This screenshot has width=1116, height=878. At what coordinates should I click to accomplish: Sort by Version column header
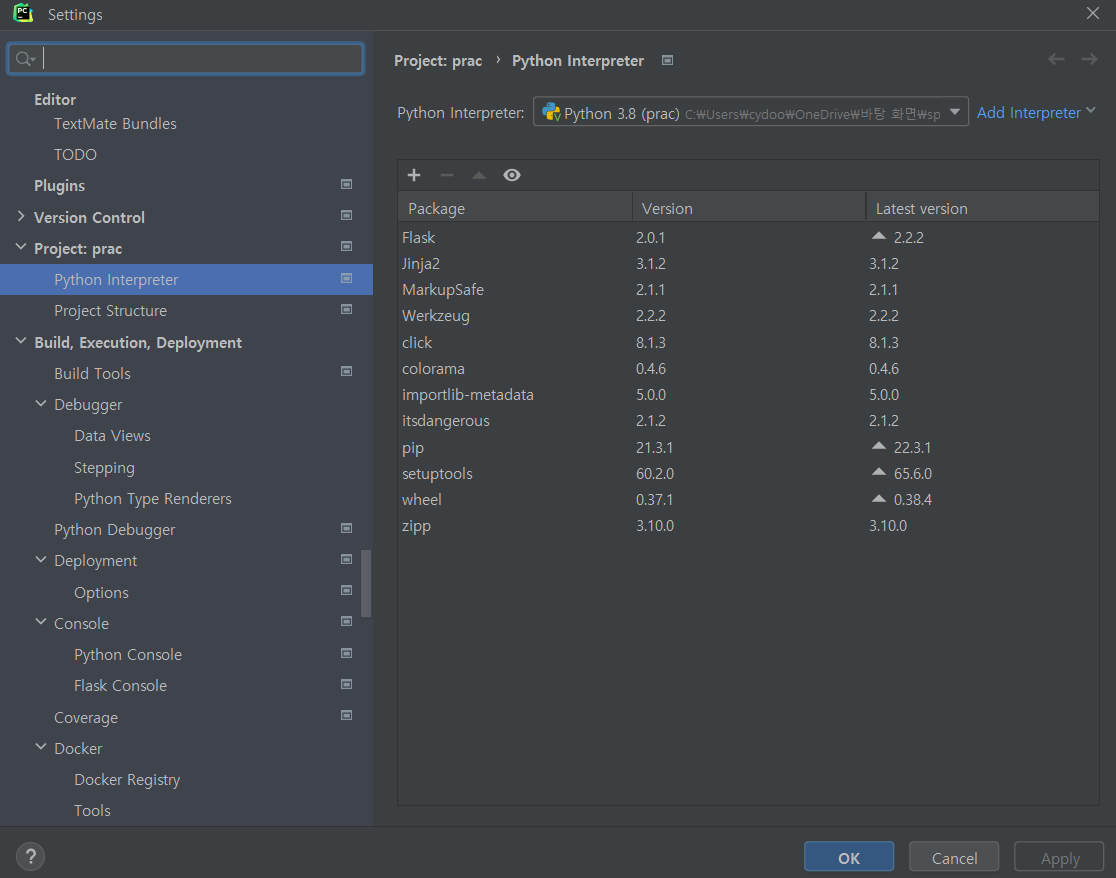(749, 208)
